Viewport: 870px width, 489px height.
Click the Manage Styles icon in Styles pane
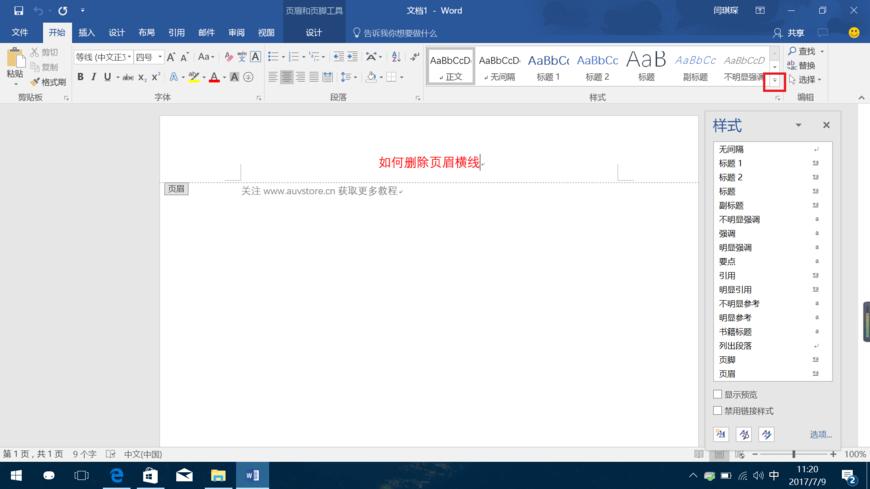click(x=766, y=434)
